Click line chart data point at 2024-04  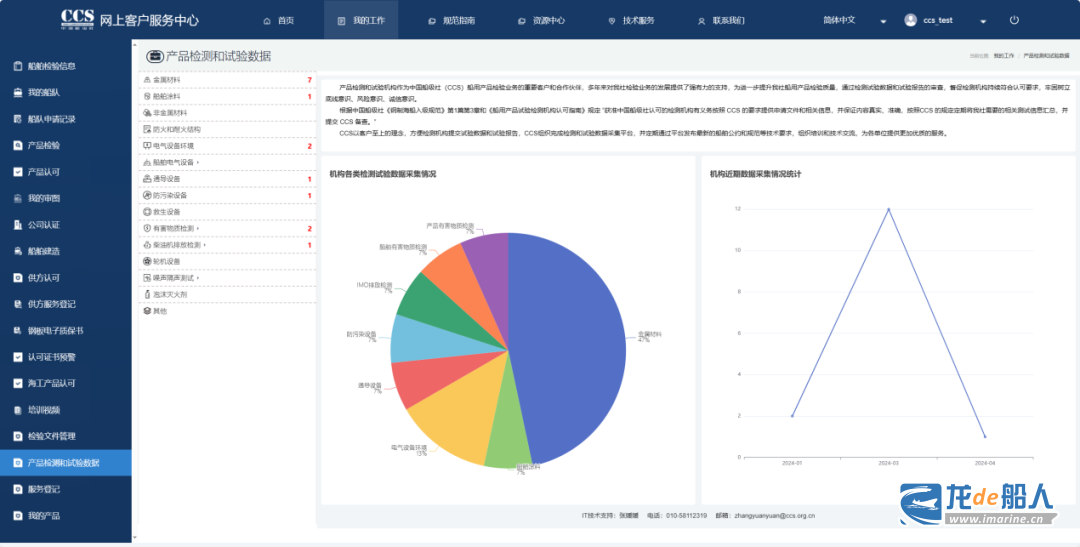click(x=985, y=436)
